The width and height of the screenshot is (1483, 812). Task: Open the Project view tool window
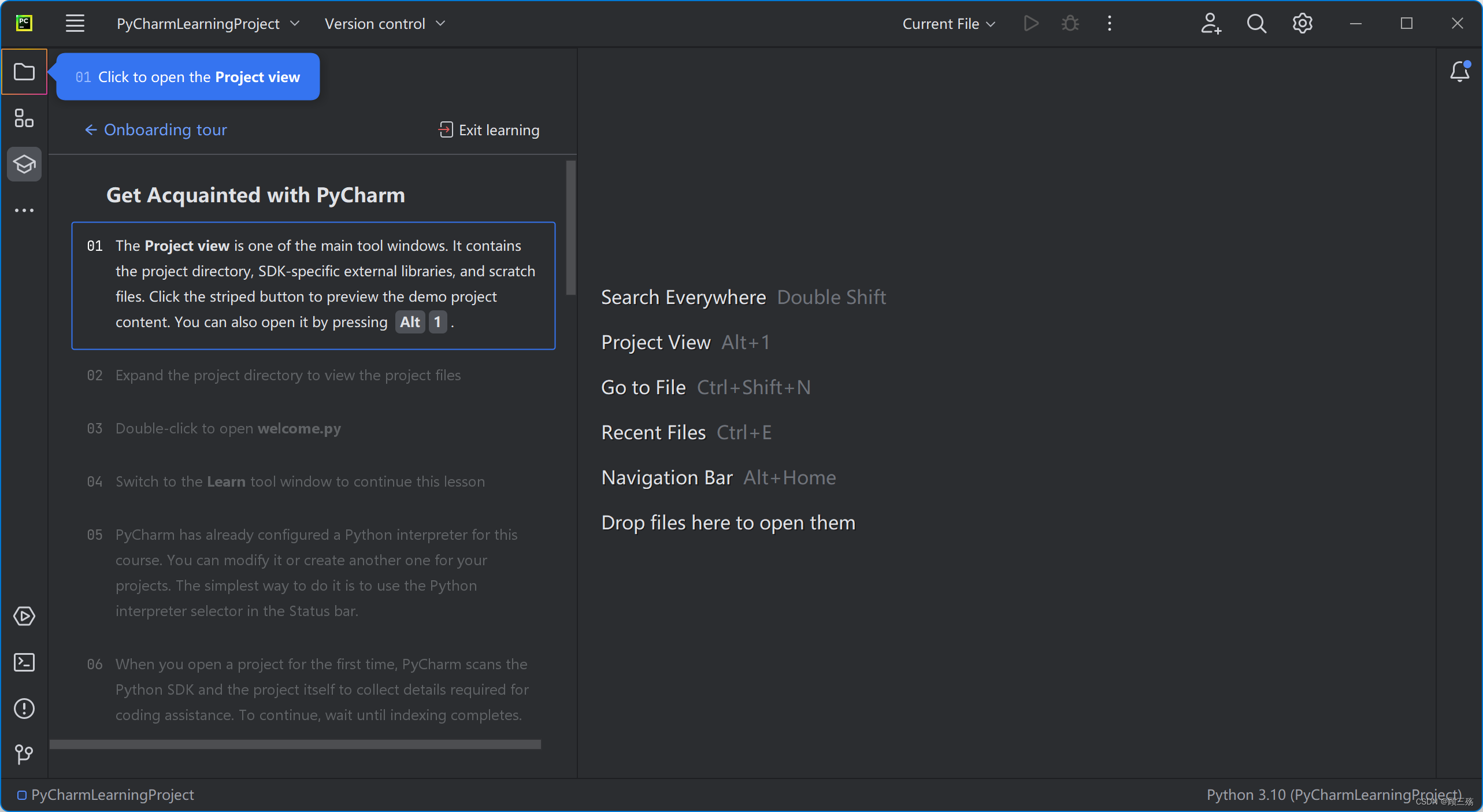[x=24, y=72]
